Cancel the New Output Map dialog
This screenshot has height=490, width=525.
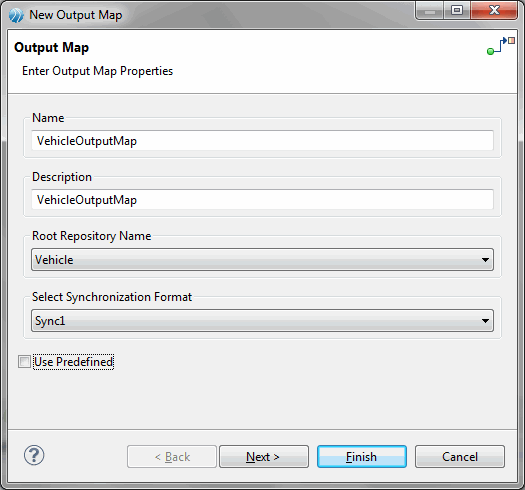point(460,457)
